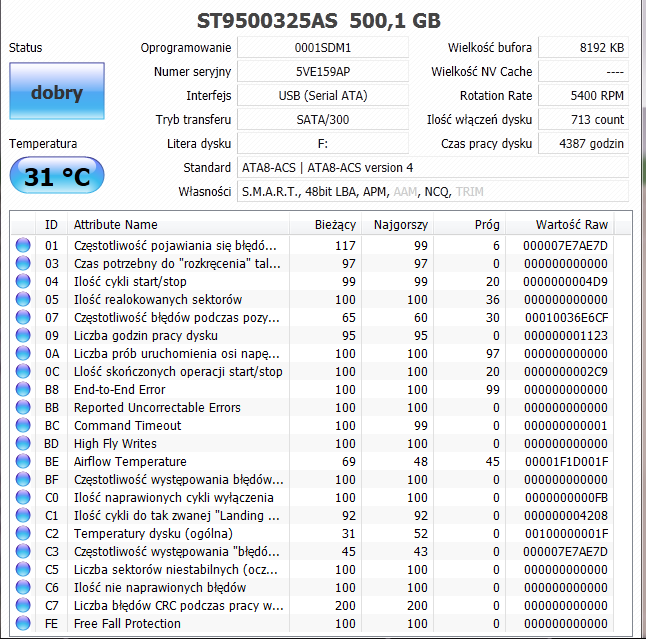The image size is (646, 639).
Task: Click status icon of Reported Uncorrectable Errors row
Action: (x=23, y=407)
